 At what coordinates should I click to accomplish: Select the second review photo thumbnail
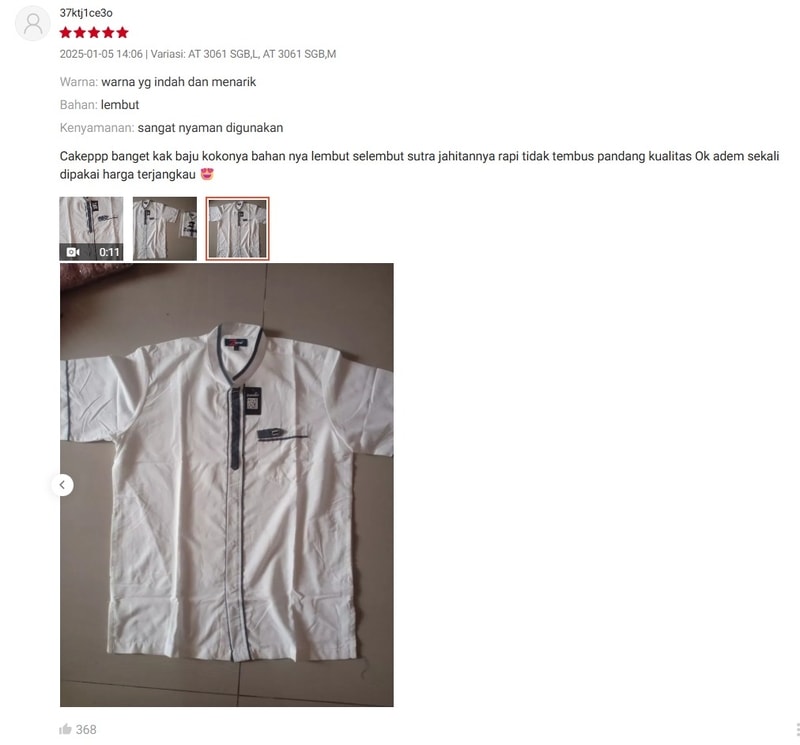tap(165, 229)
